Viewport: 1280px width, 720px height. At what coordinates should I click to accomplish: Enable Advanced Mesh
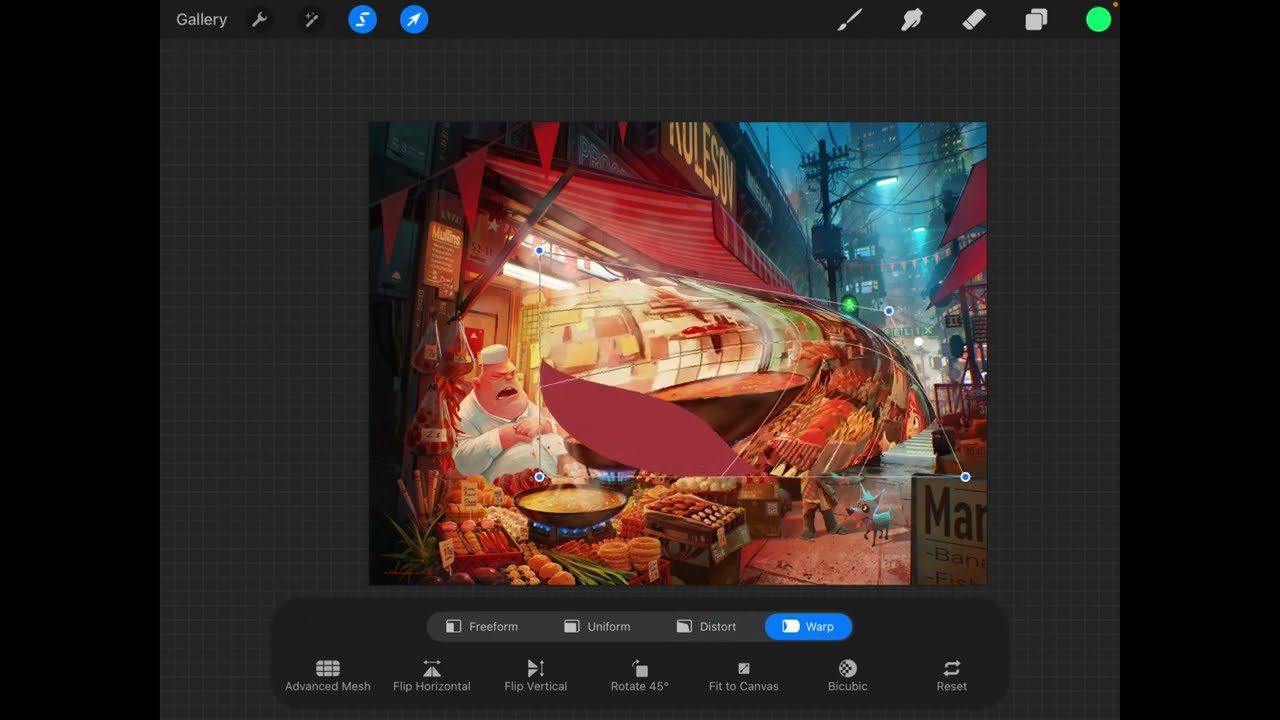tap(328, 676)
